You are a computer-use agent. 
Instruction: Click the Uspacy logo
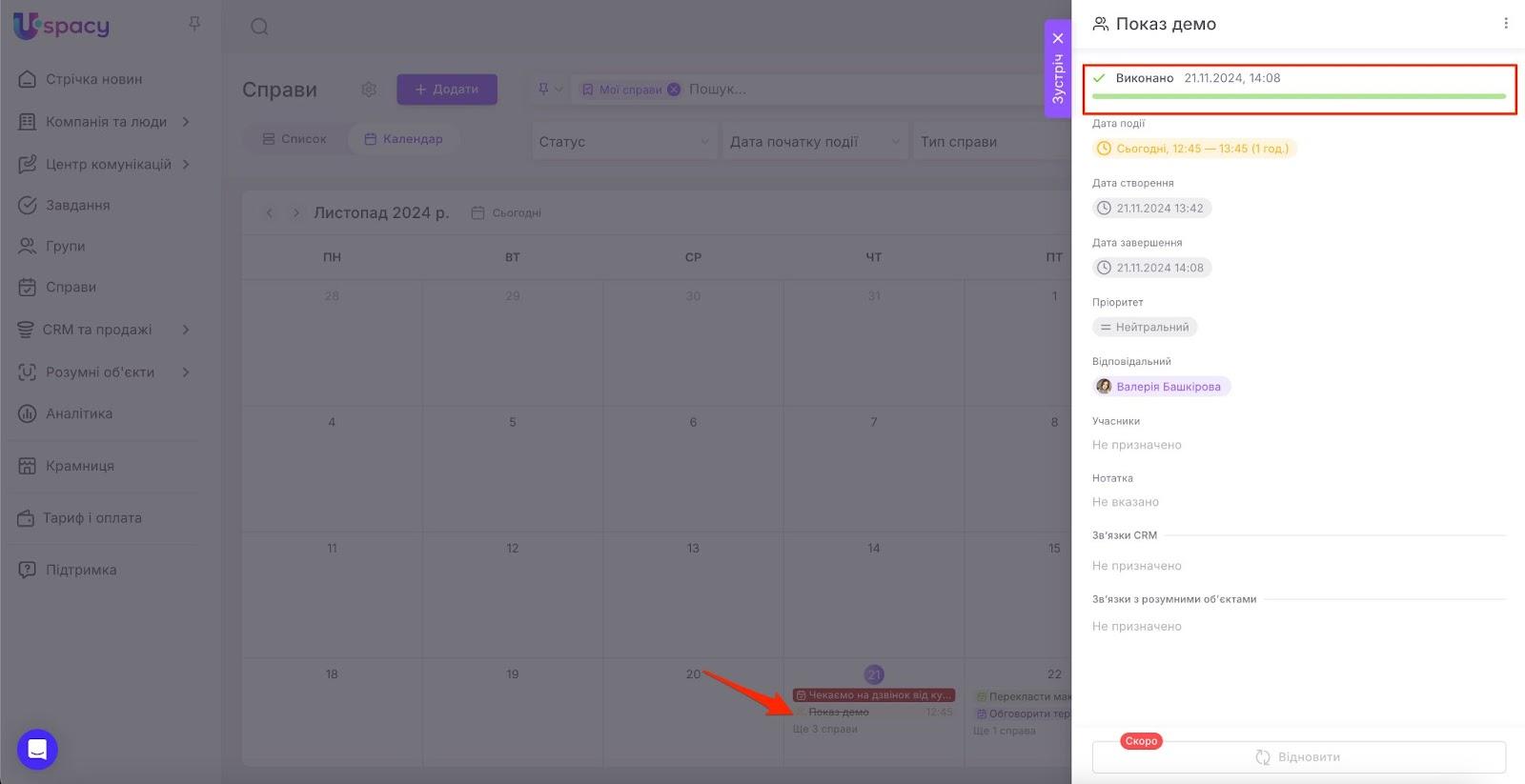click(61, 26)
